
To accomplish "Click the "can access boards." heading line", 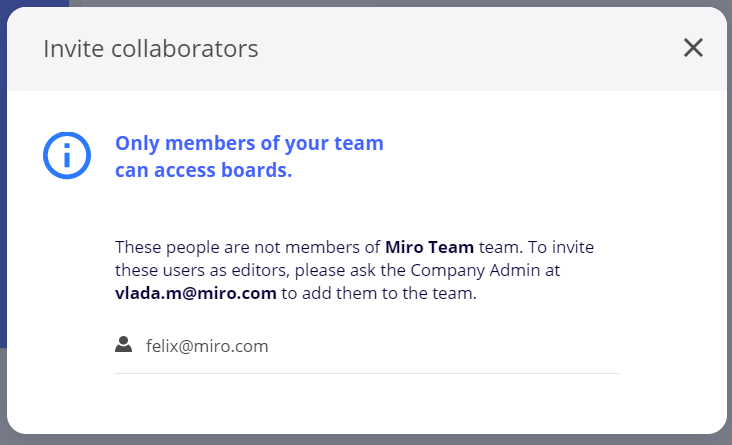I will click(203, 171).
